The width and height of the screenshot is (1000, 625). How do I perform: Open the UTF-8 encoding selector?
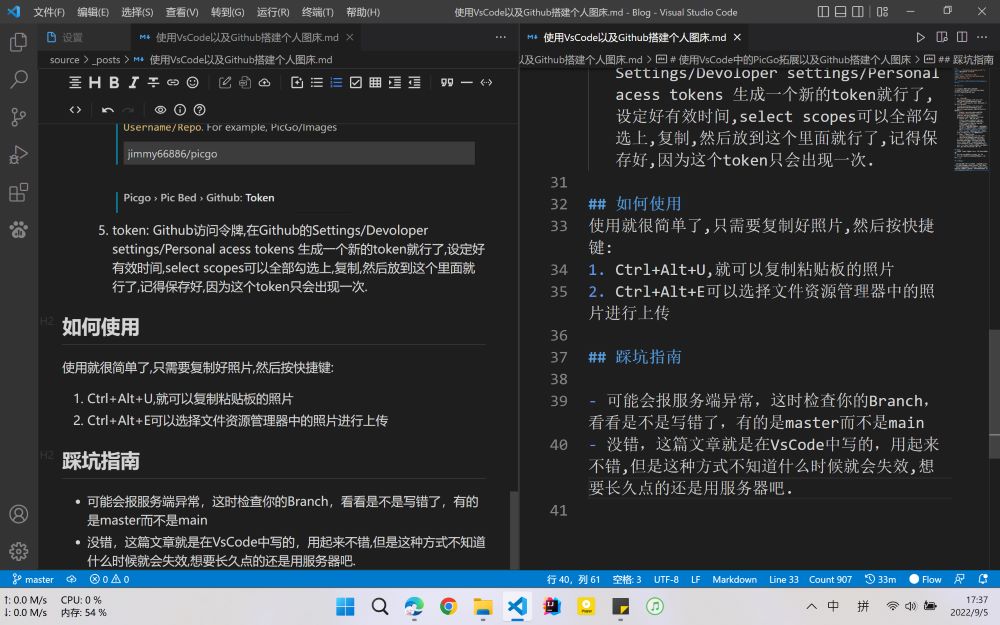[666, 579]
